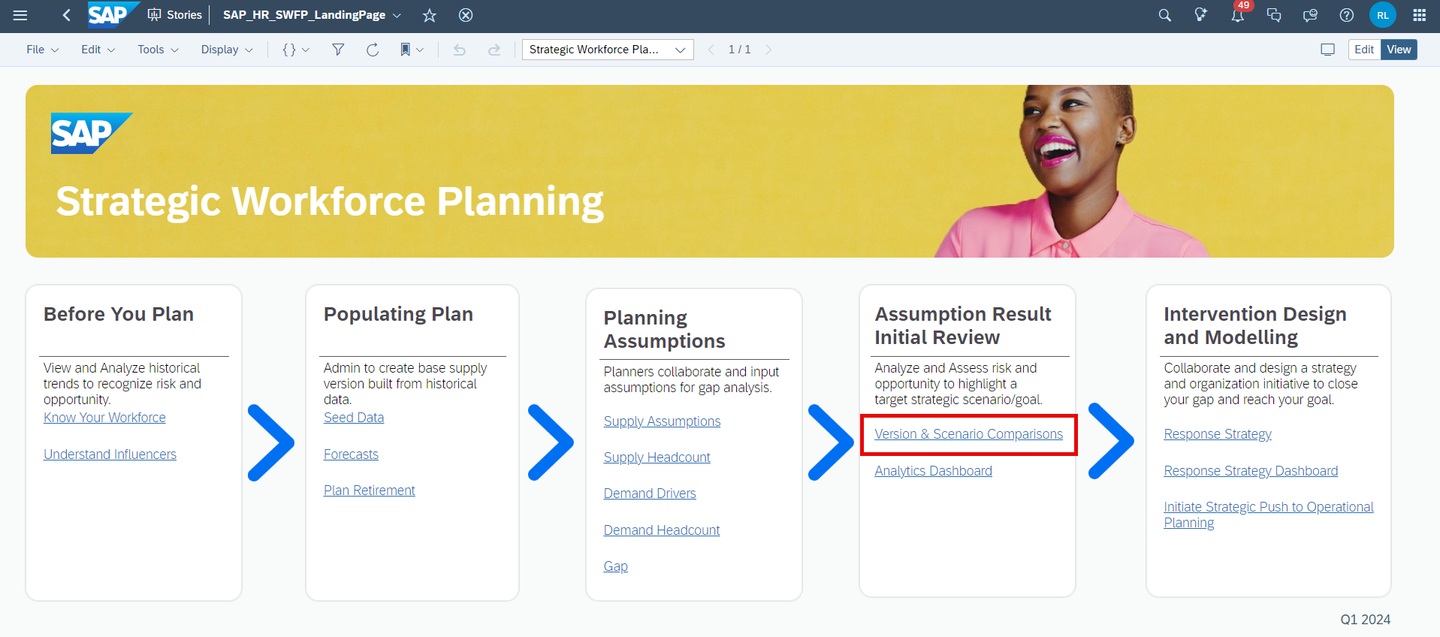Open the Gap link
Image resolution: width=1440 pixels, height=637 pixels.
616,566
